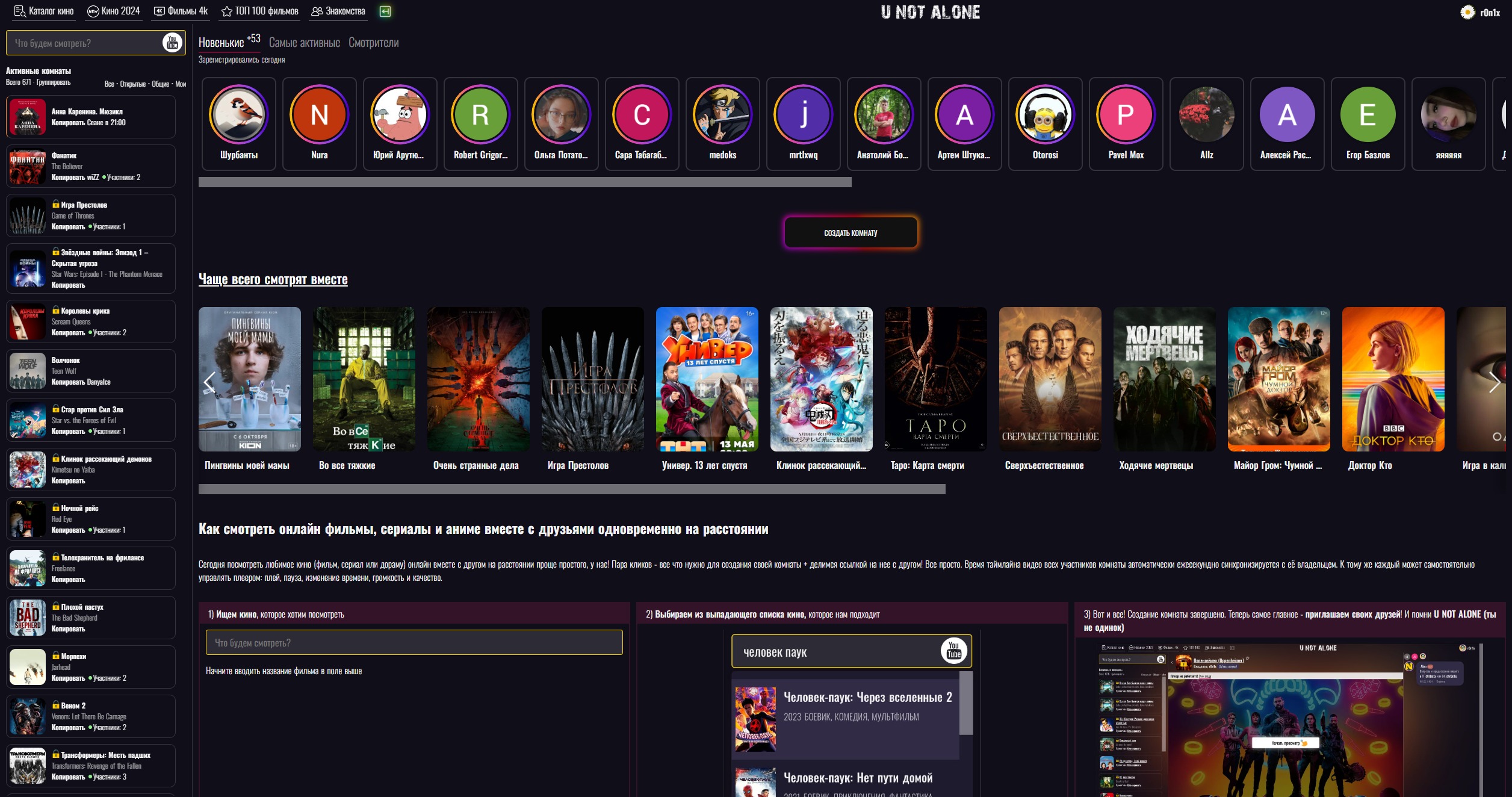Screen dimensions: 1512x797
Task: Copy link for Королевы крика room
Action: [x=68, y=333]
